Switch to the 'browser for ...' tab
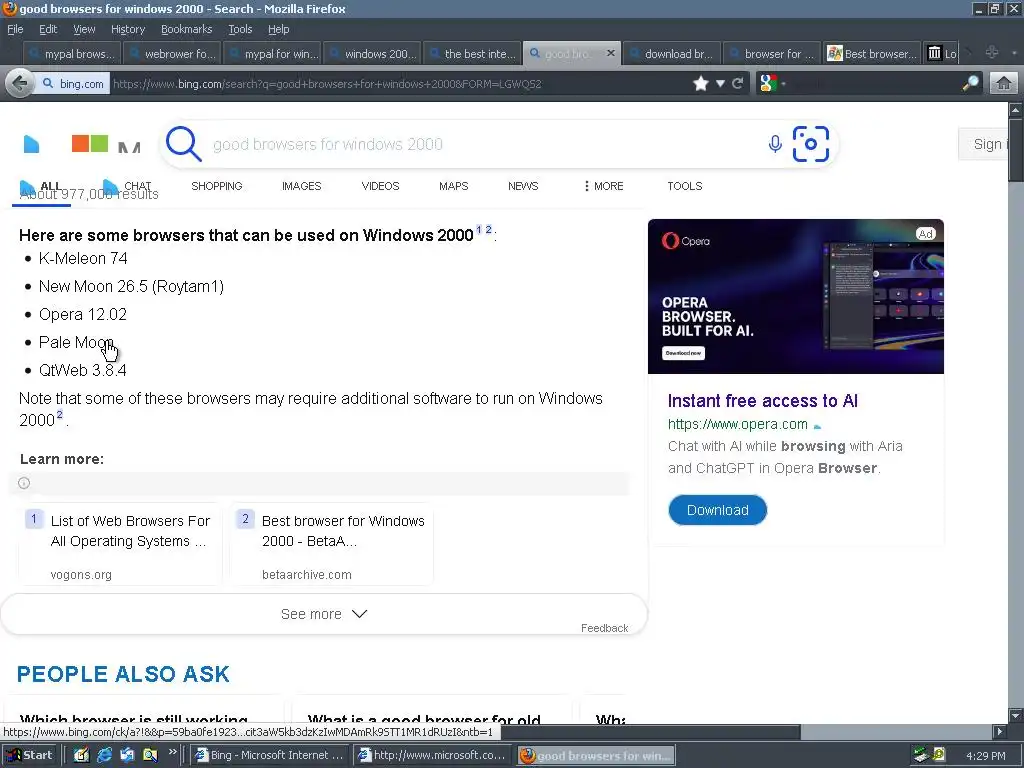Viewport: 1024px width, 768px height. pyautogui.click(x=771, y=54)
